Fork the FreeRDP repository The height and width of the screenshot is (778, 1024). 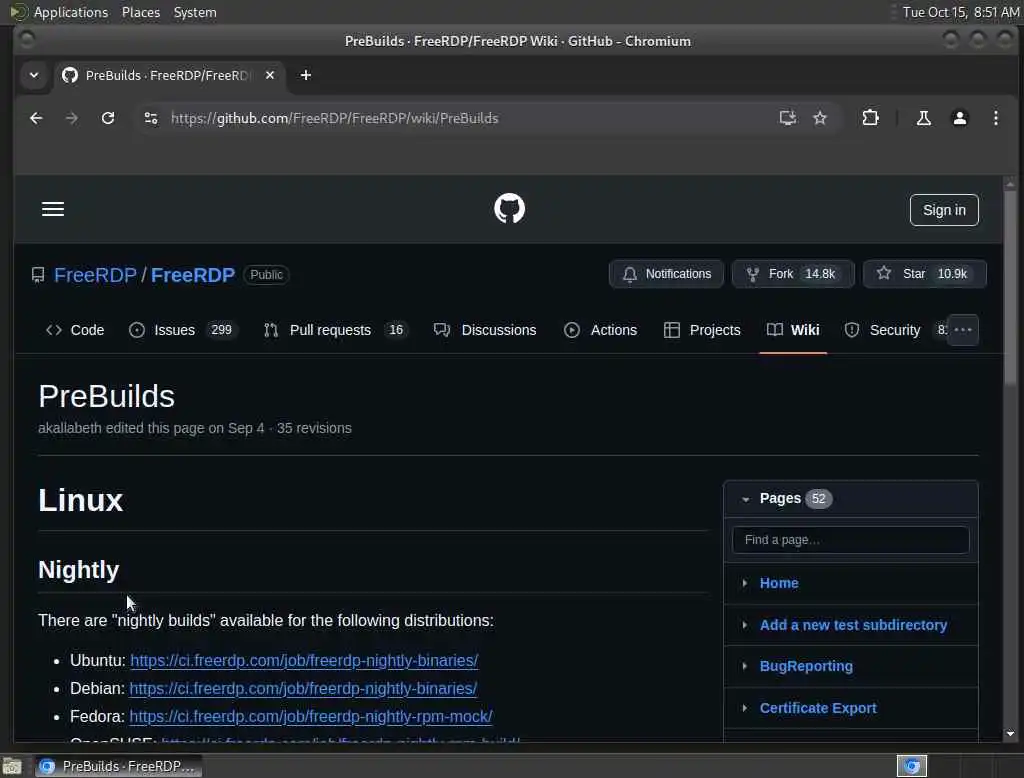pyautogui.click(x=793, y=274)
